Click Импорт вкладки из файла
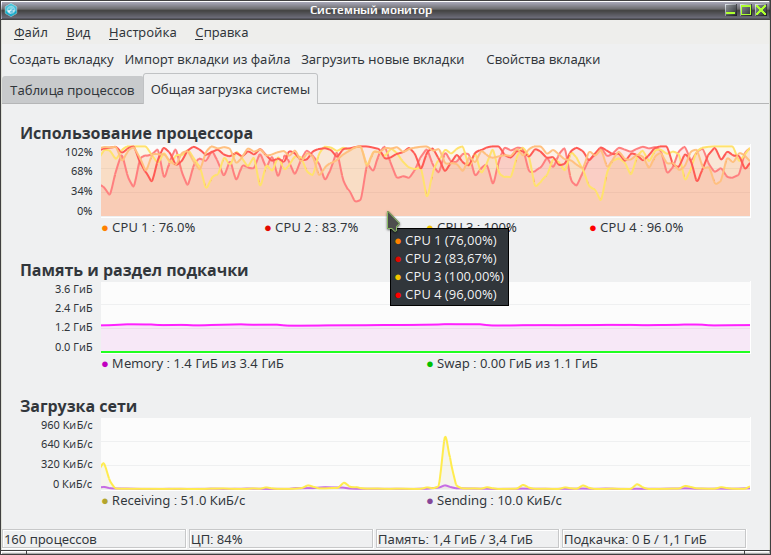The image size is (771, 555). pos(207,59)
